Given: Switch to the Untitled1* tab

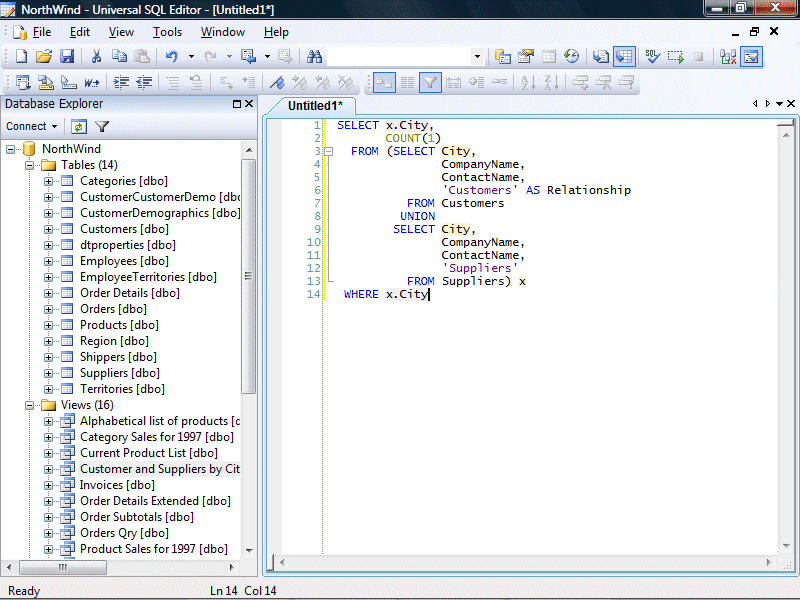Looking at the screenshot, I should click(314, 105).
